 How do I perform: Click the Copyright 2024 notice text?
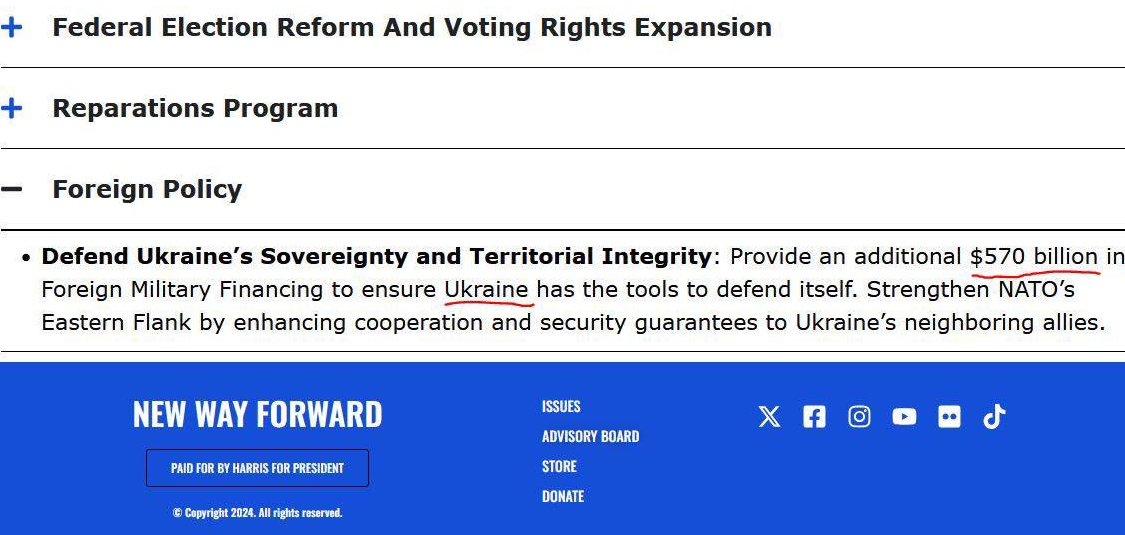(x=257, y=513)
